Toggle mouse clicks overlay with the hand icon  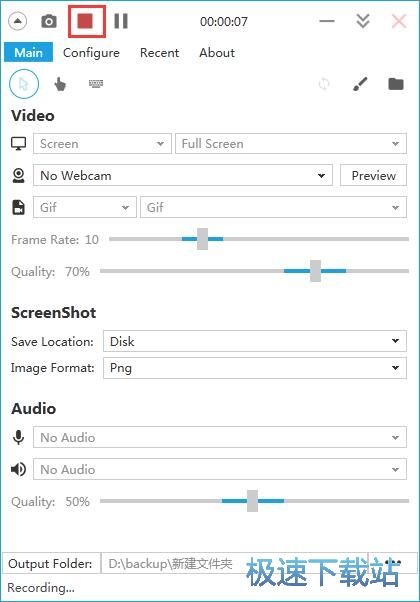60,84
